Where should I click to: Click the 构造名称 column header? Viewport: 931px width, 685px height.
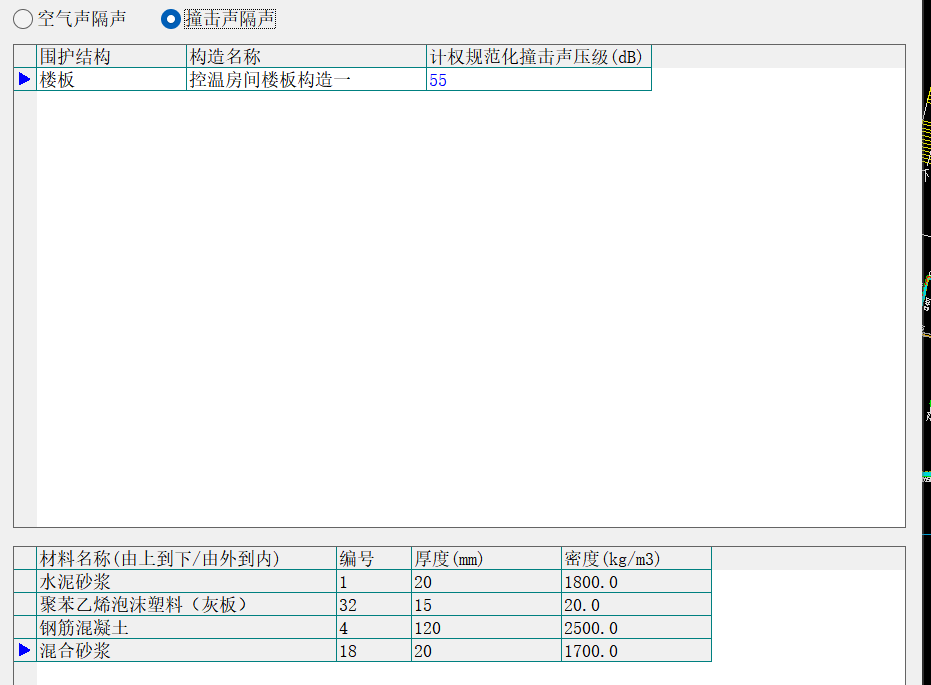[306, 57]
